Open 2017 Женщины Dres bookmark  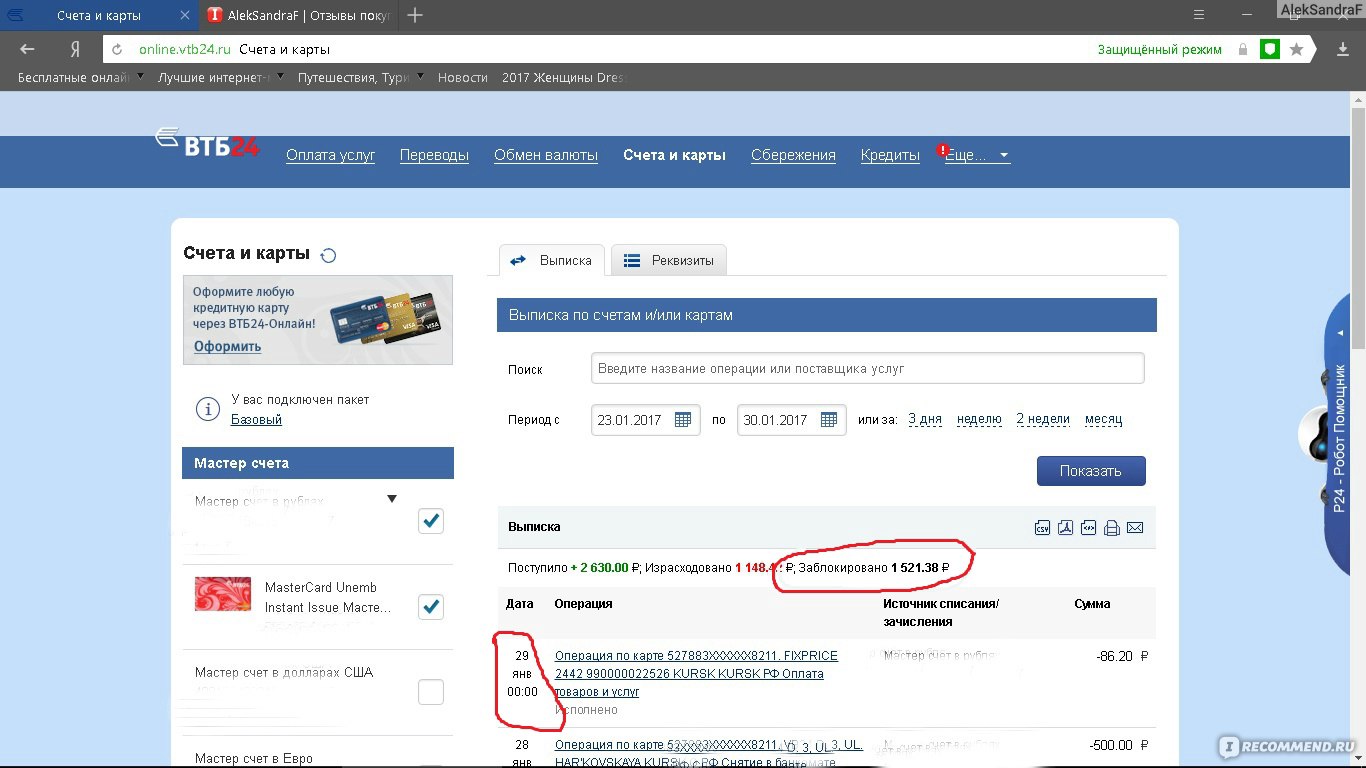pyautogui.click(x=563, y=77)
